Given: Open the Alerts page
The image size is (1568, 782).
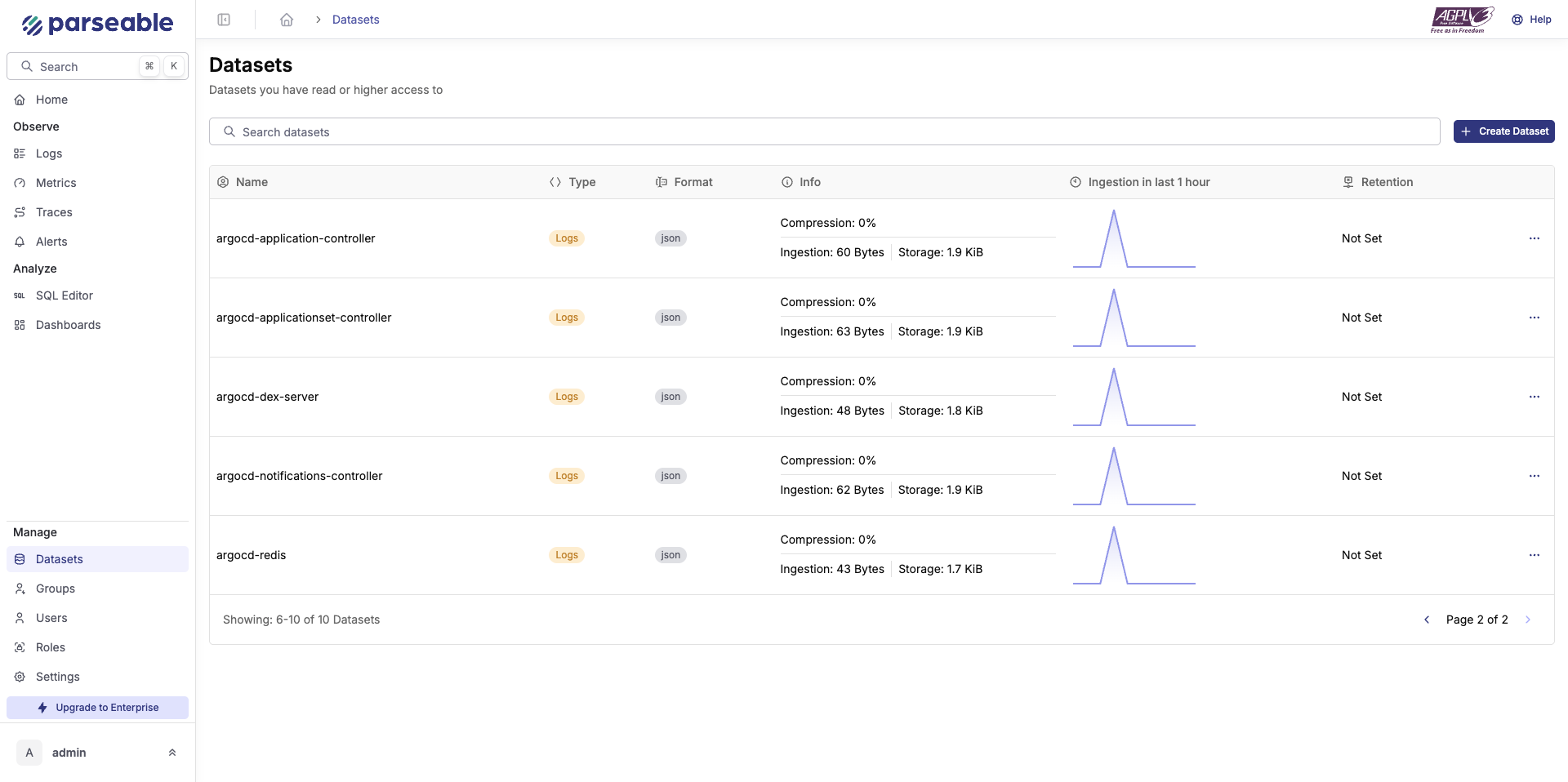Looking at the screenshot, I should pos(51,242).
